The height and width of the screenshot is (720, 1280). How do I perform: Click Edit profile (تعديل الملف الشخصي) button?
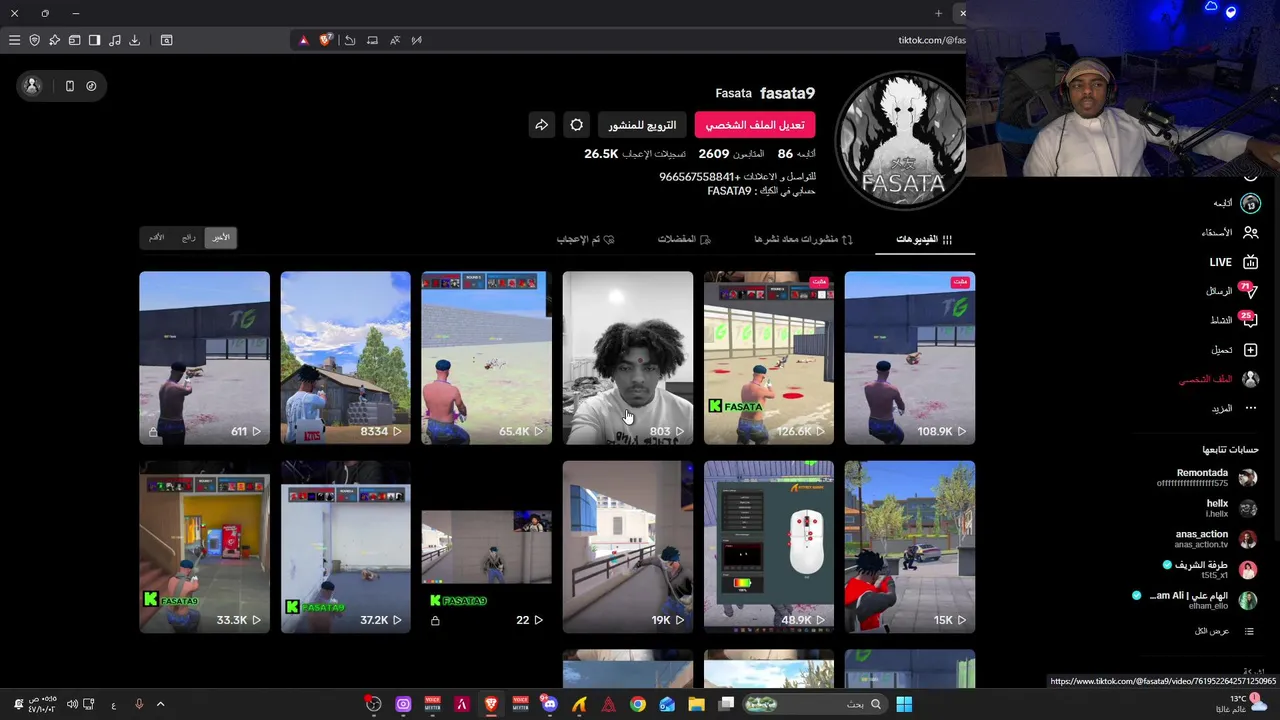pos(755,125)
